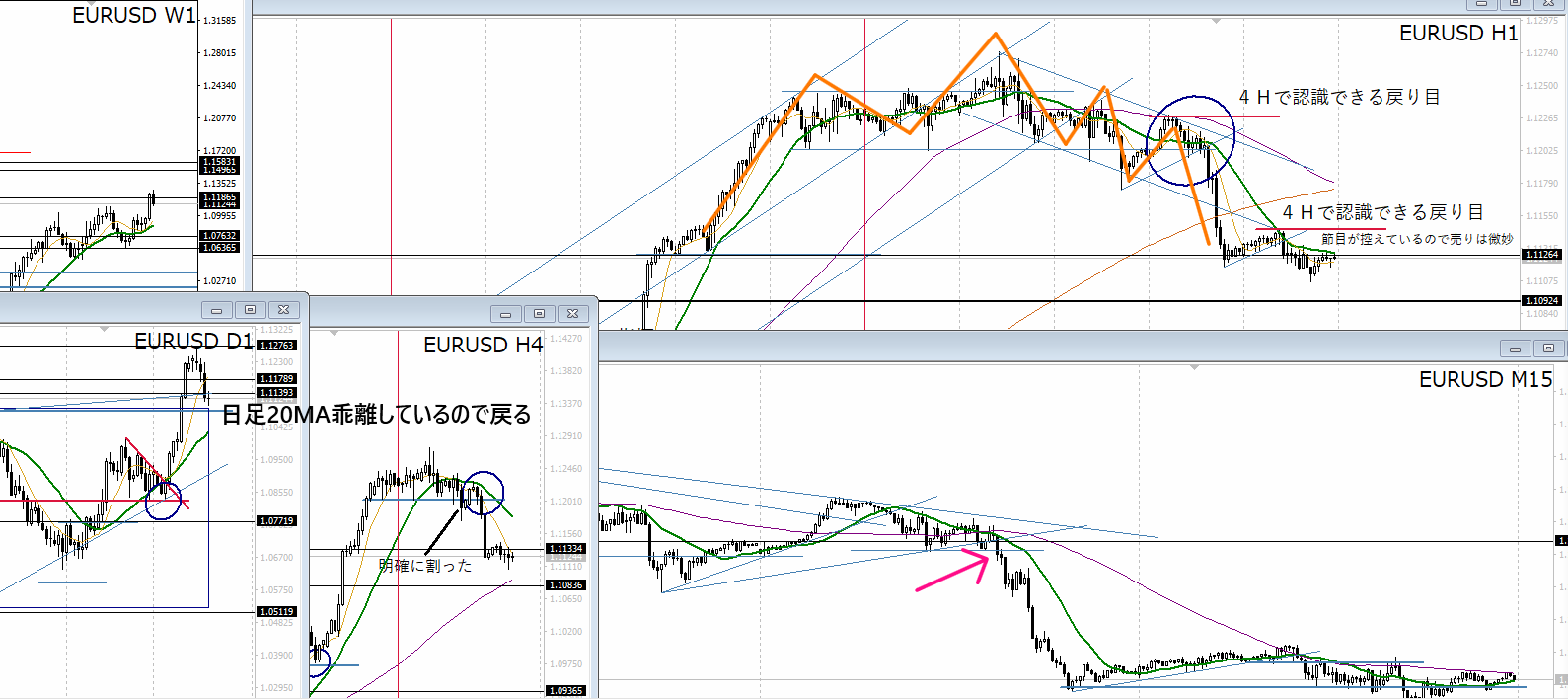Click the 1.31585 scale value in W1 chart
This screenshot has width=1568, height=699.
tap(219, 21)
